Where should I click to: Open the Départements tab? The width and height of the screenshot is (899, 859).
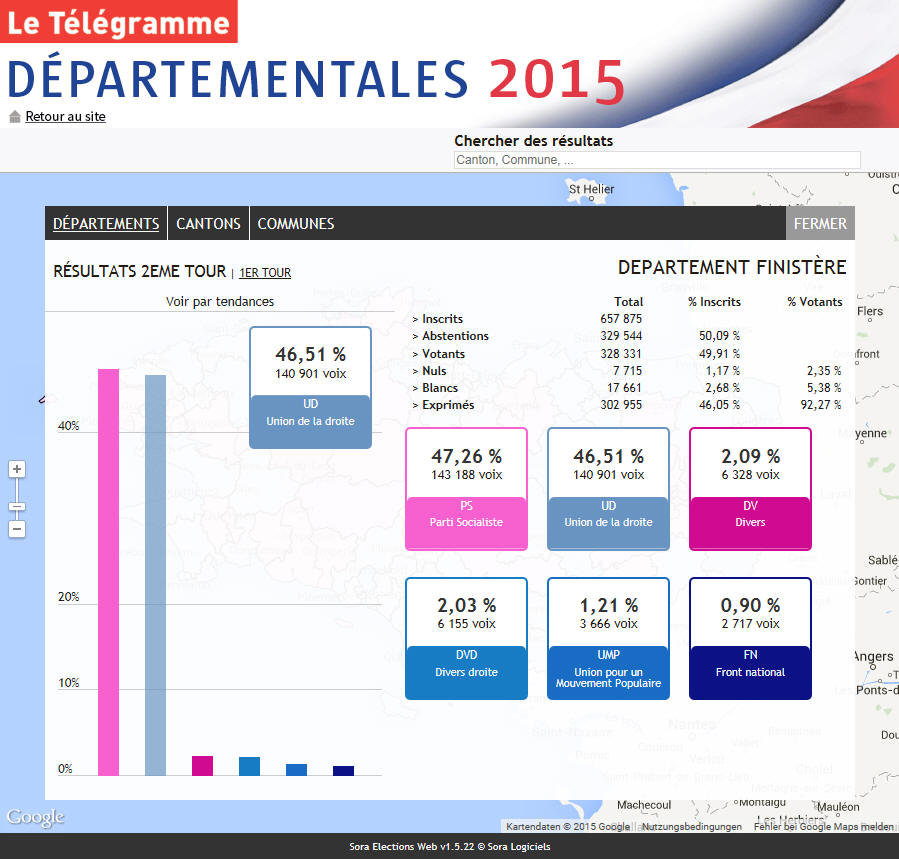point(106,224)
